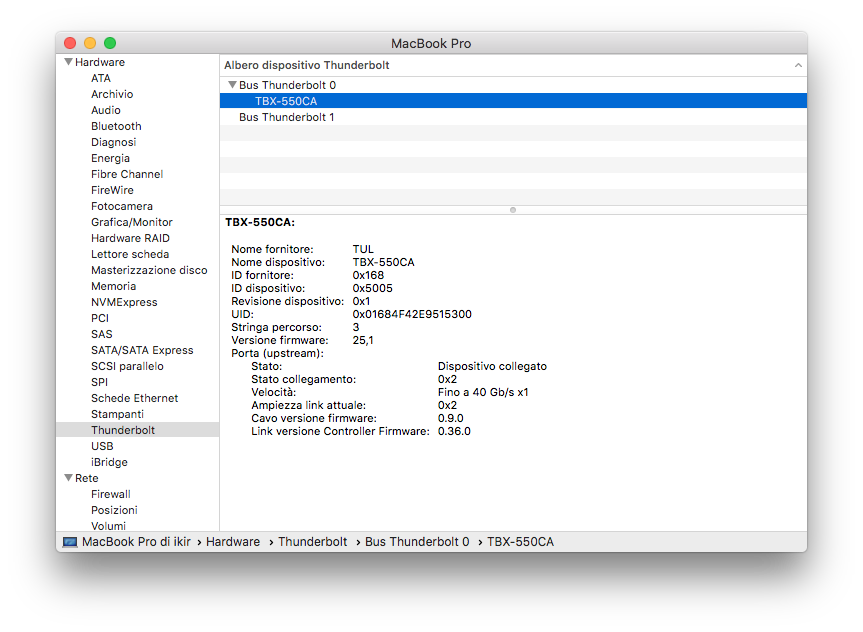Click Thunderbolt in the path bar
This screenshot has height=632, width=863.
[313, 542]
